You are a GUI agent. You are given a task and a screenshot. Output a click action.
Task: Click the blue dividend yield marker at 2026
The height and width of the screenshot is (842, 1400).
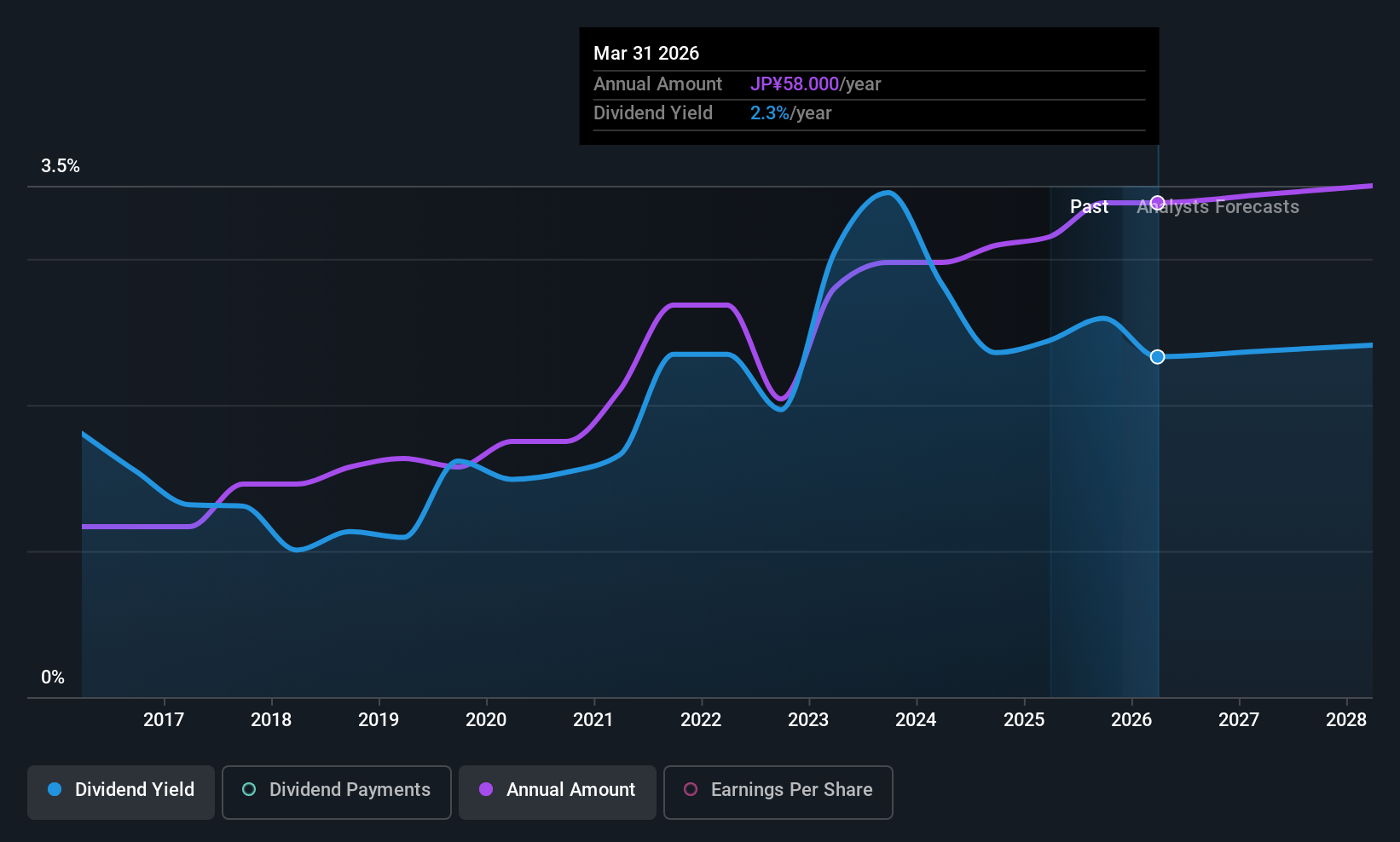pyautogui.click(x=1157, y=357)
